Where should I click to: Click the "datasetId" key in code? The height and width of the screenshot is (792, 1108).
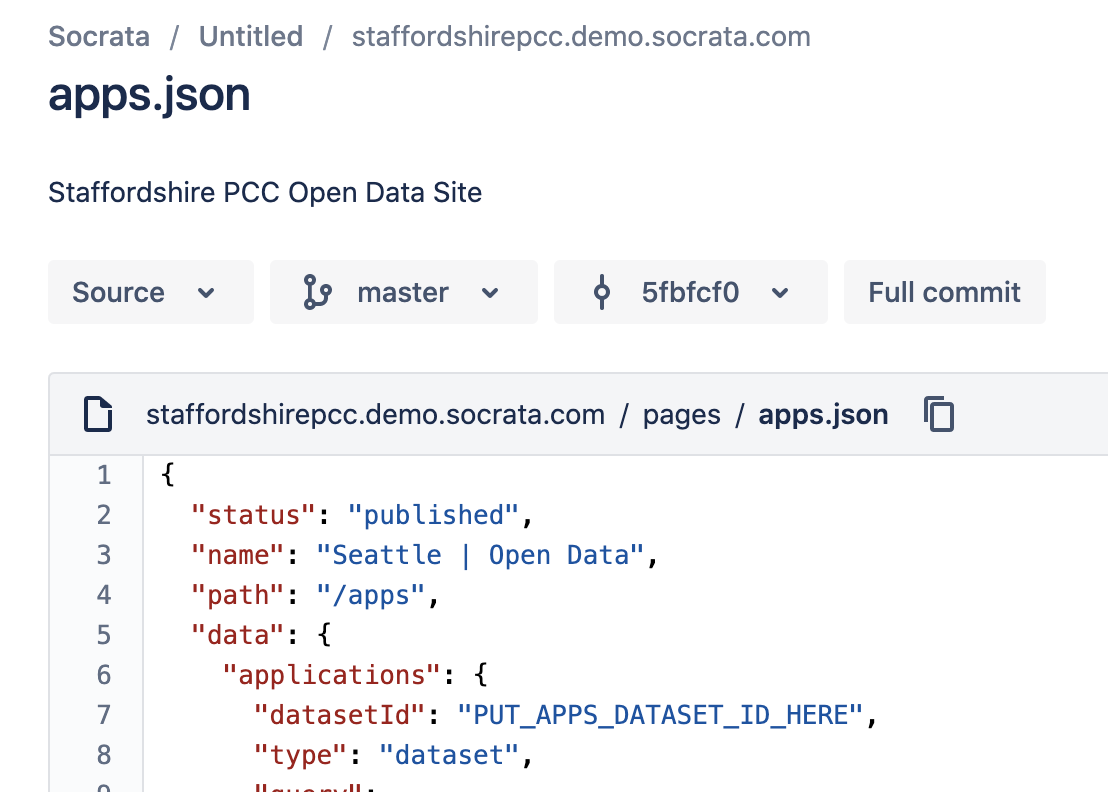tap(339, 715)
